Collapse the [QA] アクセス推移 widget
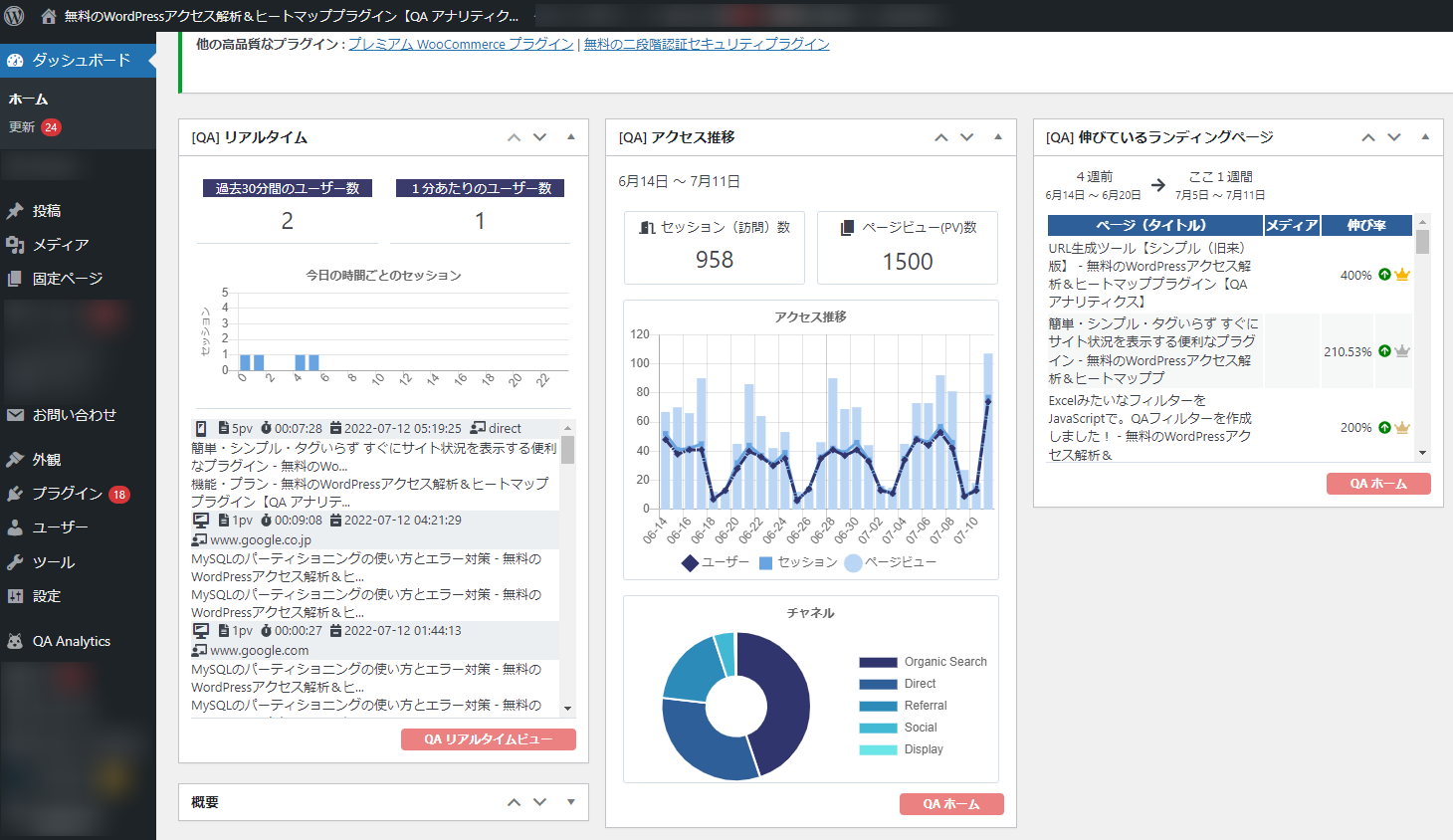1453x840 pixels. (997, 137)
